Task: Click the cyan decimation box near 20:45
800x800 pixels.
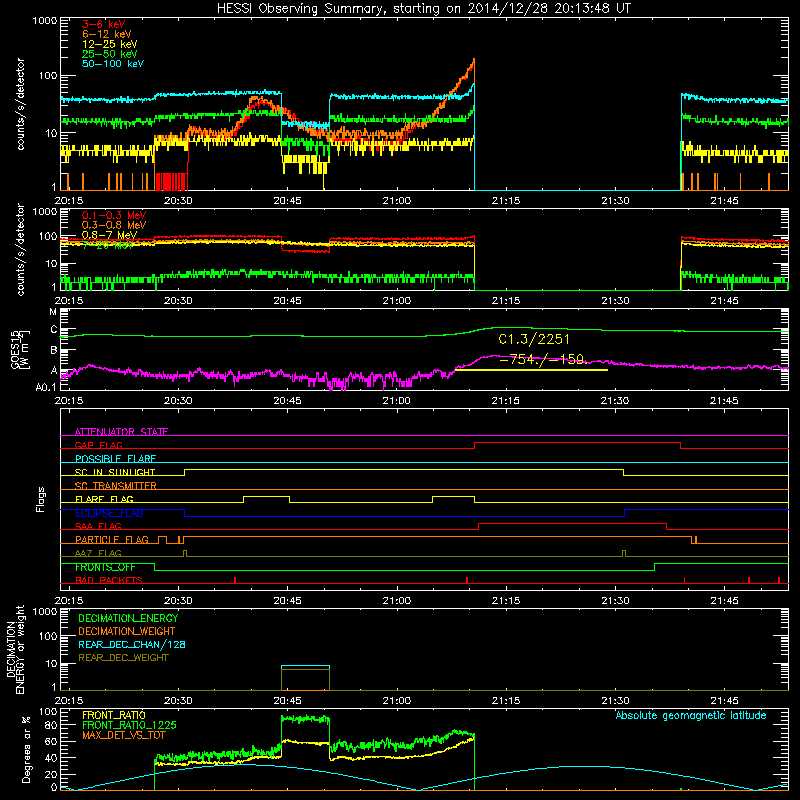Action: [x=305, y=666]
